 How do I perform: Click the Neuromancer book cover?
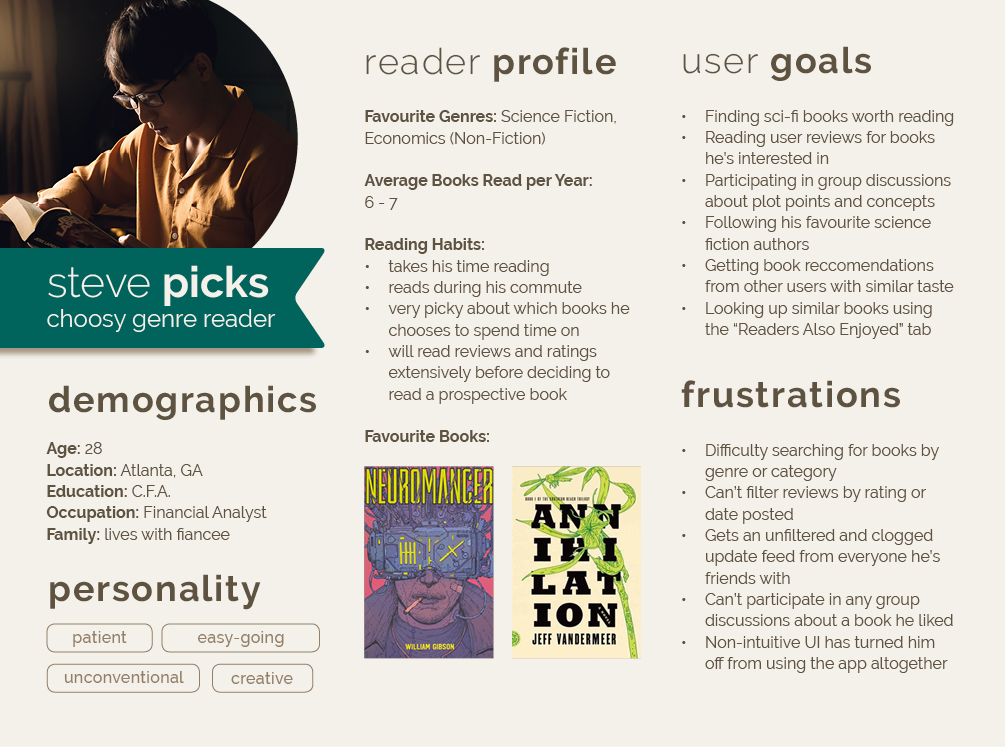click(429, 562)
